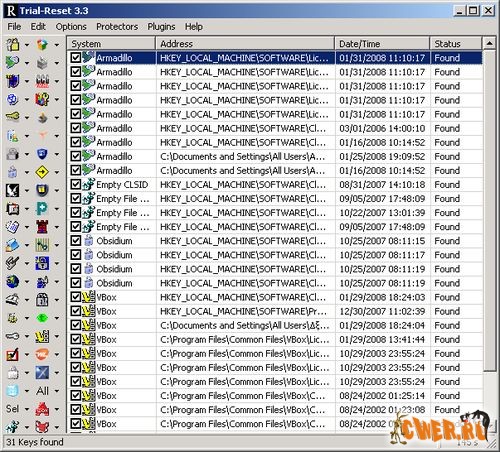
Task: Open dropdown arrow beside the yellow padlock icon
Action: point(27,45)
